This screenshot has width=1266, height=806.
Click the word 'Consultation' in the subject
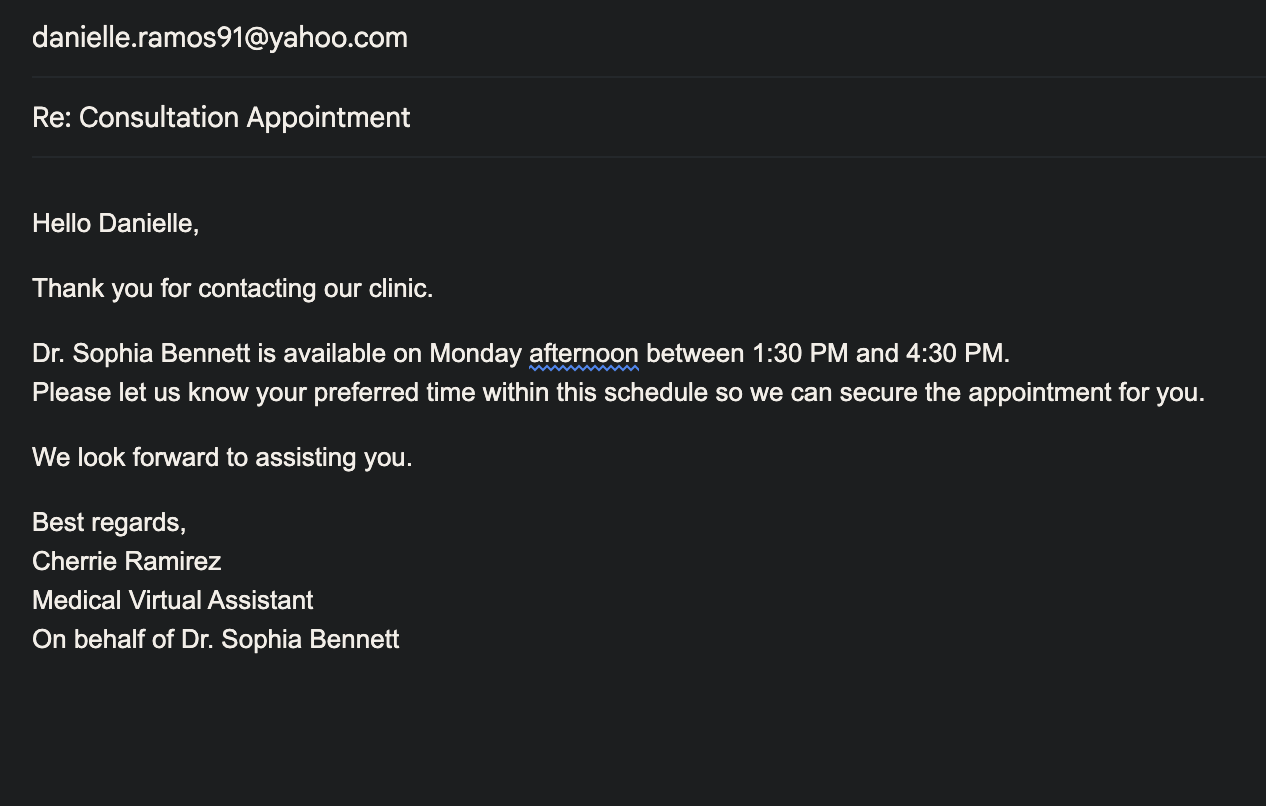(159, 118)
